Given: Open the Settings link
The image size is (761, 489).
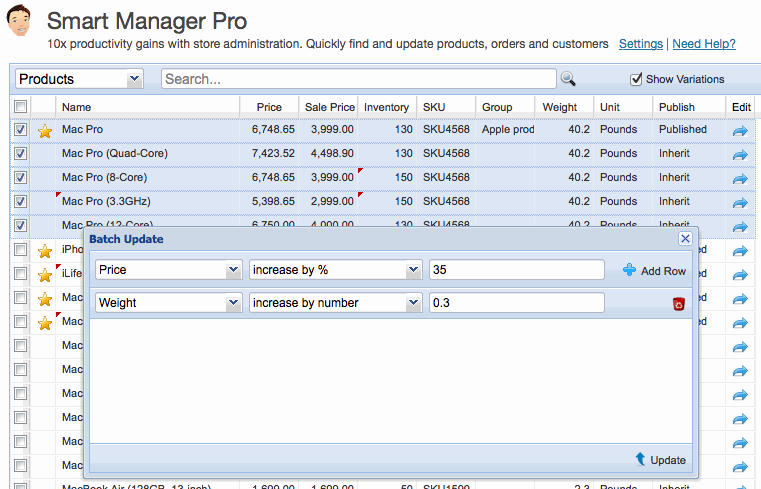Looking at the screenshot, I should [x=641, y=44].
